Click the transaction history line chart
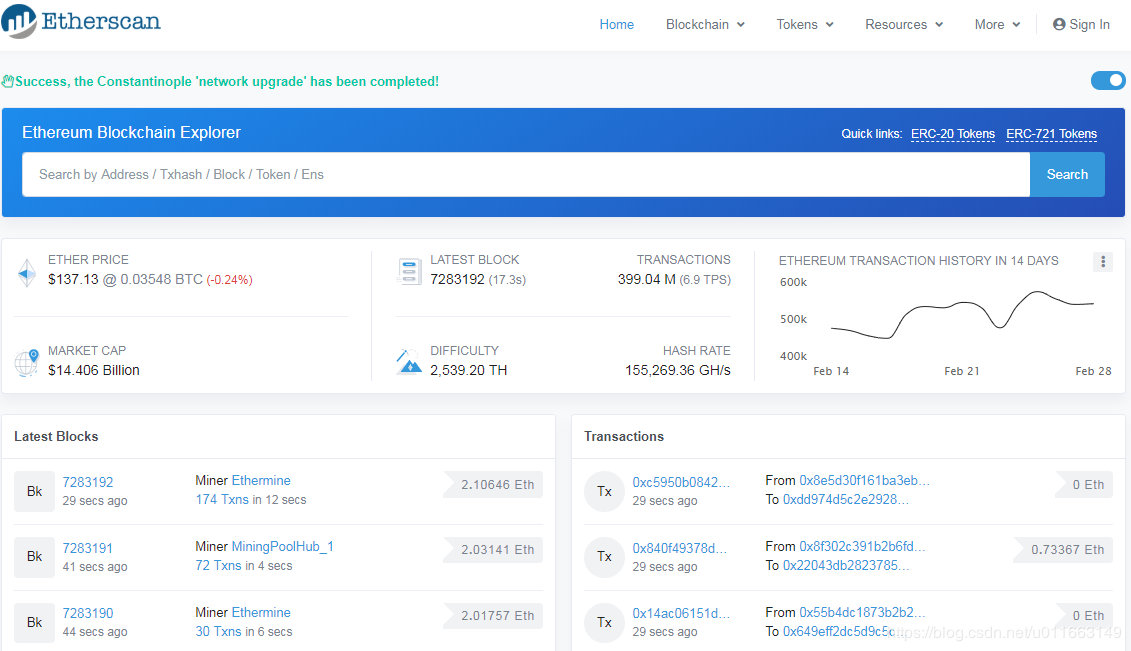Screen dimensions: 1131x651 (962, 315)
